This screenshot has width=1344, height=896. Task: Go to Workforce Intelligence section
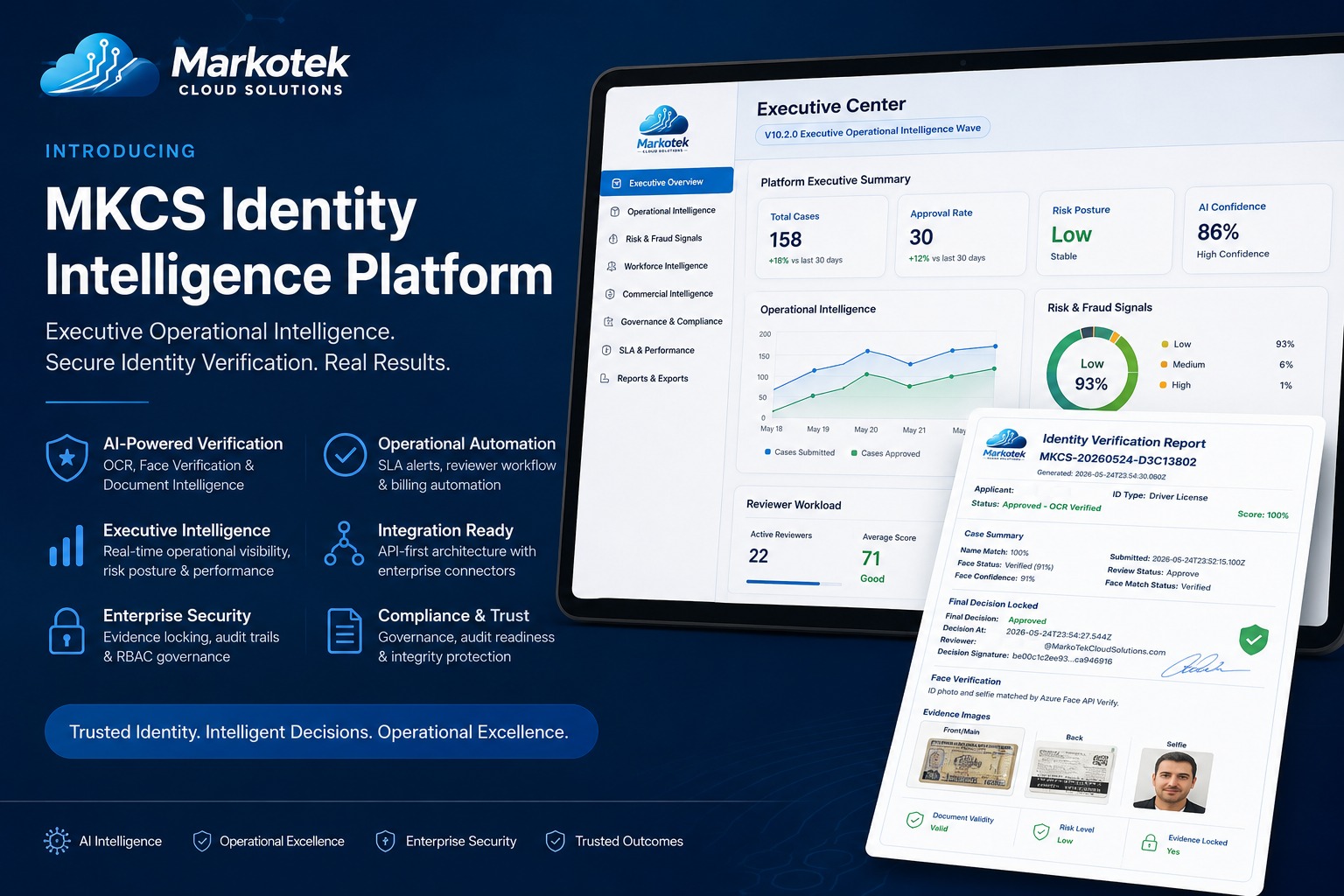coord(657,266)
